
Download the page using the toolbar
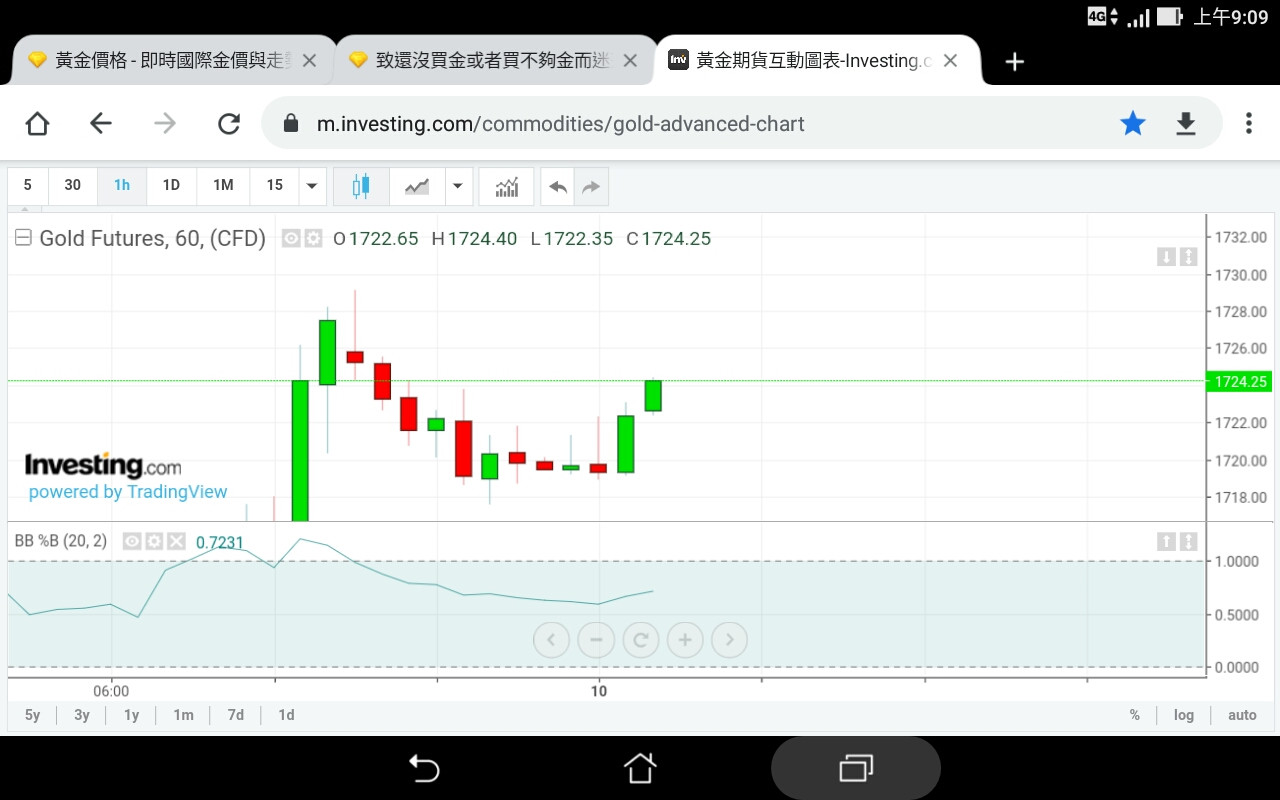point(1185,123)
